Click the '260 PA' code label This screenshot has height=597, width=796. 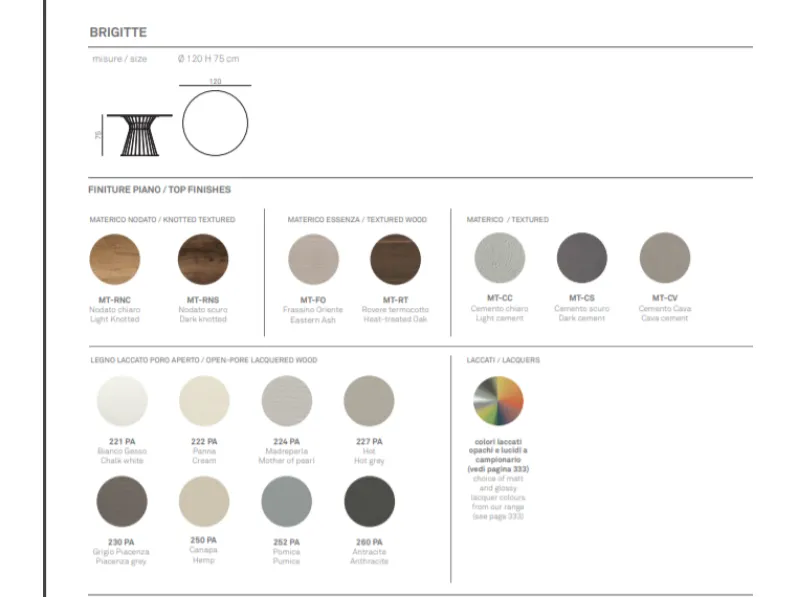click(369, 542)
